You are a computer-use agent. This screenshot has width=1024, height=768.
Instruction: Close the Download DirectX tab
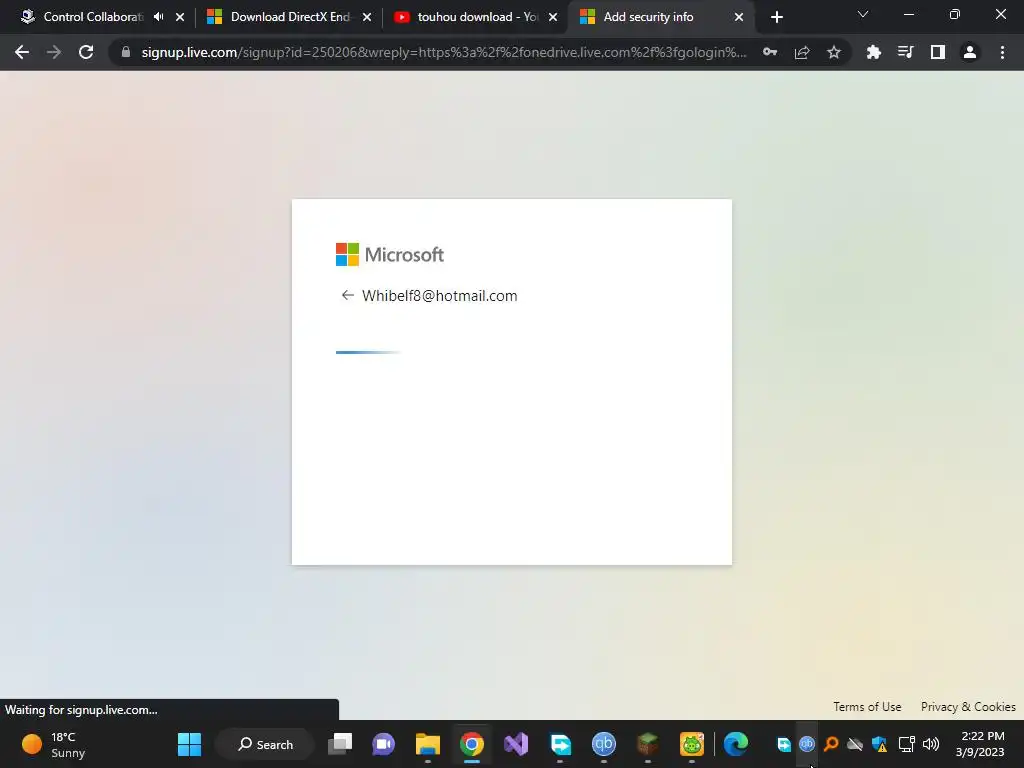coord(367,17)
